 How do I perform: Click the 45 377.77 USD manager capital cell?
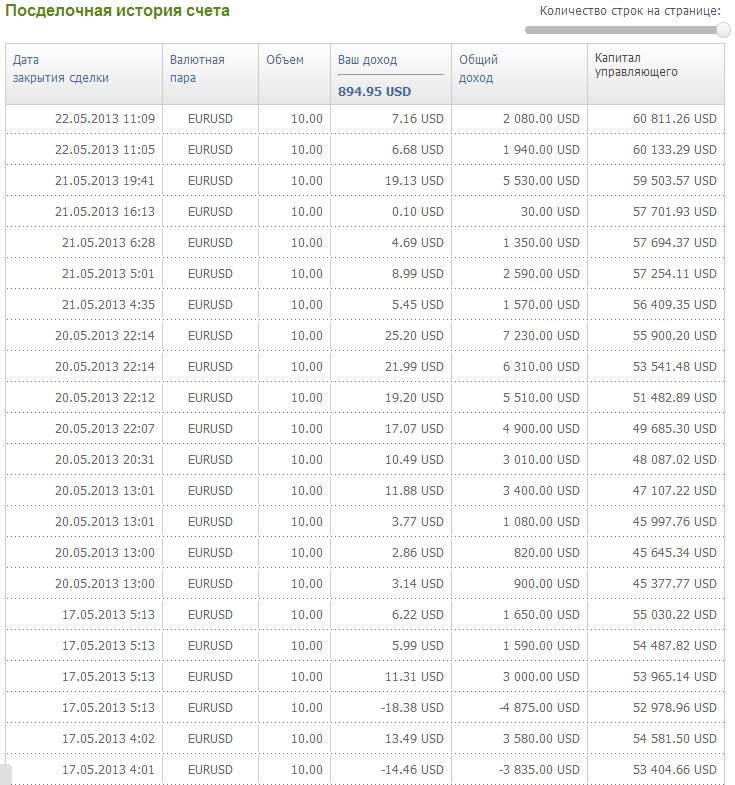tap(674, 584)
